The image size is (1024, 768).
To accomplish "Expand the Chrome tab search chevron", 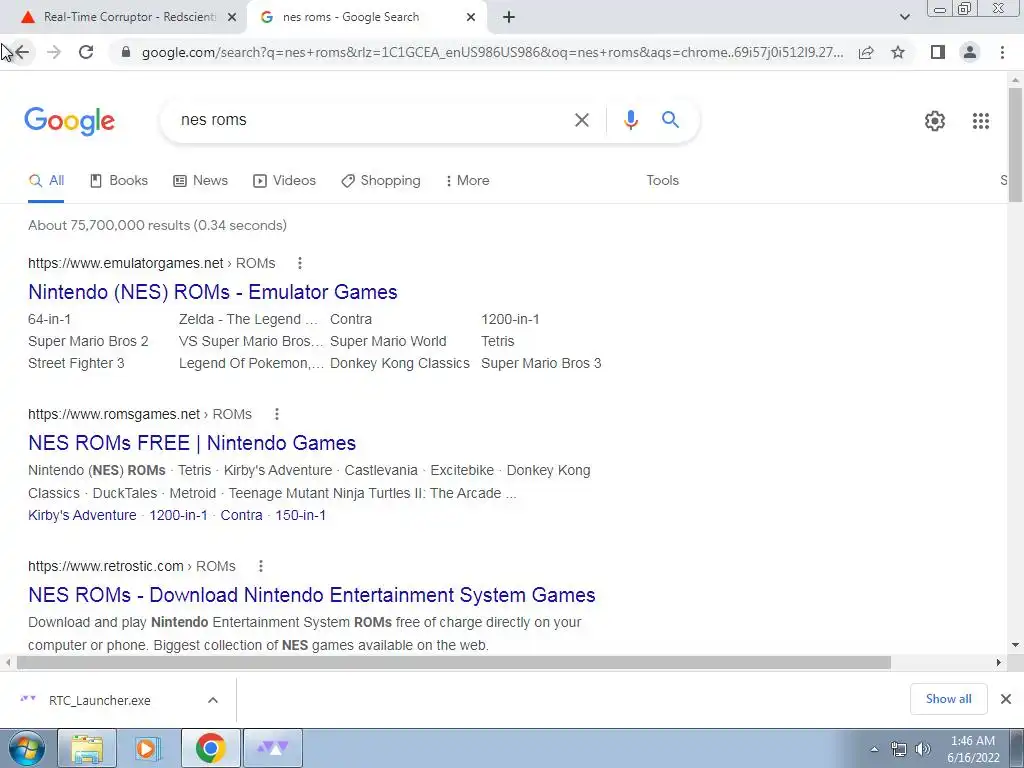I will coord(904,17).
